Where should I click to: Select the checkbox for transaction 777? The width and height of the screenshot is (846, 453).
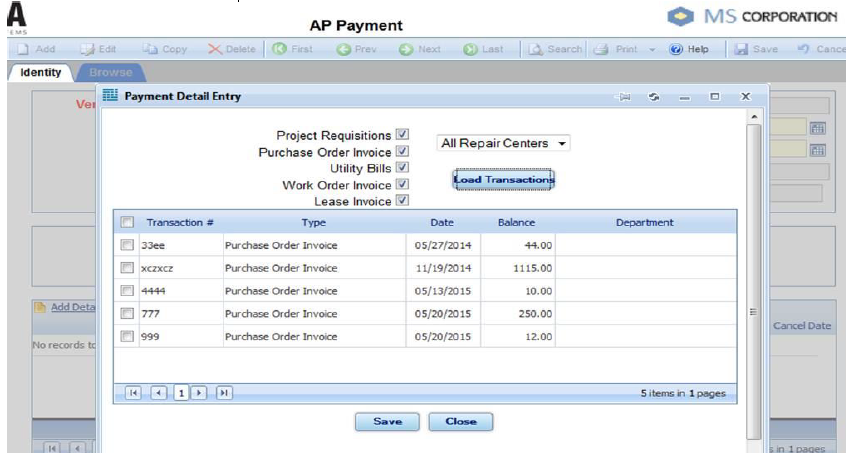(127, 313)
